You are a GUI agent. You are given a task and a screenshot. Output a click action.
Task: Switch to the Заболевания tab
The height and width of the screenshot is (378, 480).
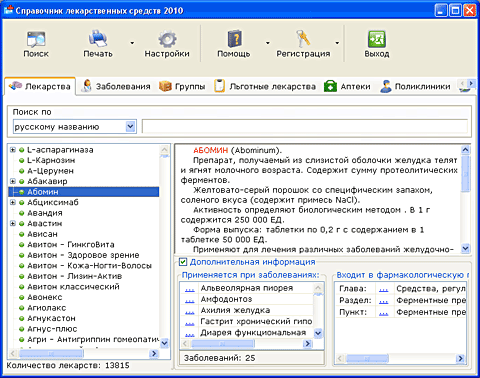click(x=116, y=87)
